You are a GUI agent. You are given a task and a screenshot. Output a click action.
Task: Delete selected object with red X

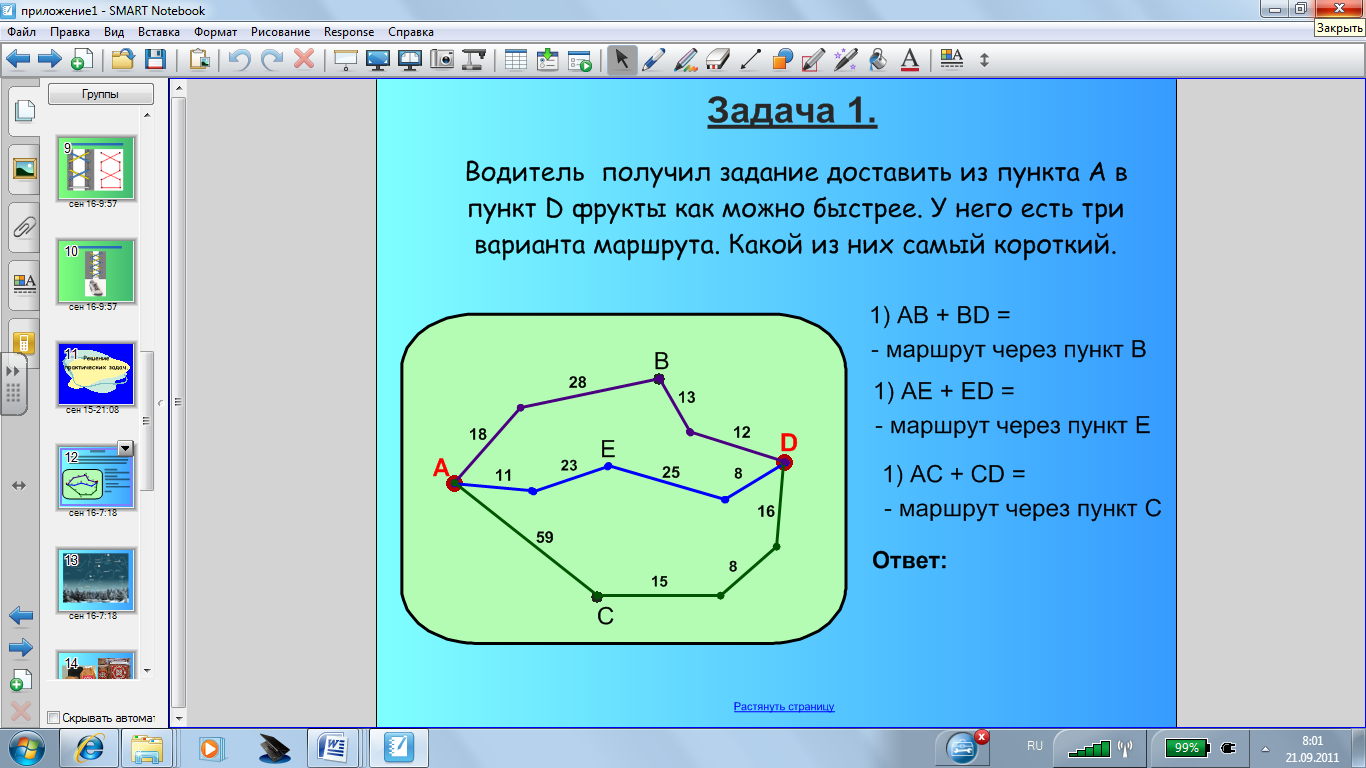click(x=304, y=59)
